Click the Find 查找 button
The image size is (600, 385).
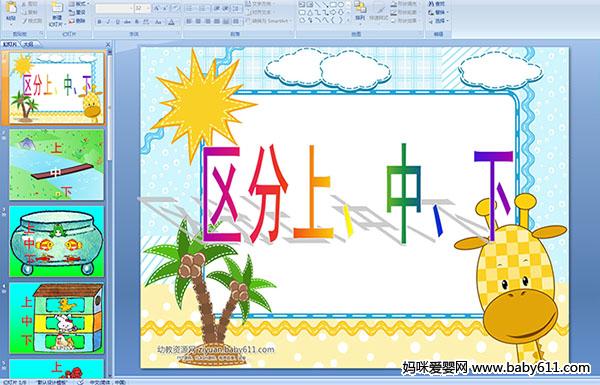(x=437, y=4)
